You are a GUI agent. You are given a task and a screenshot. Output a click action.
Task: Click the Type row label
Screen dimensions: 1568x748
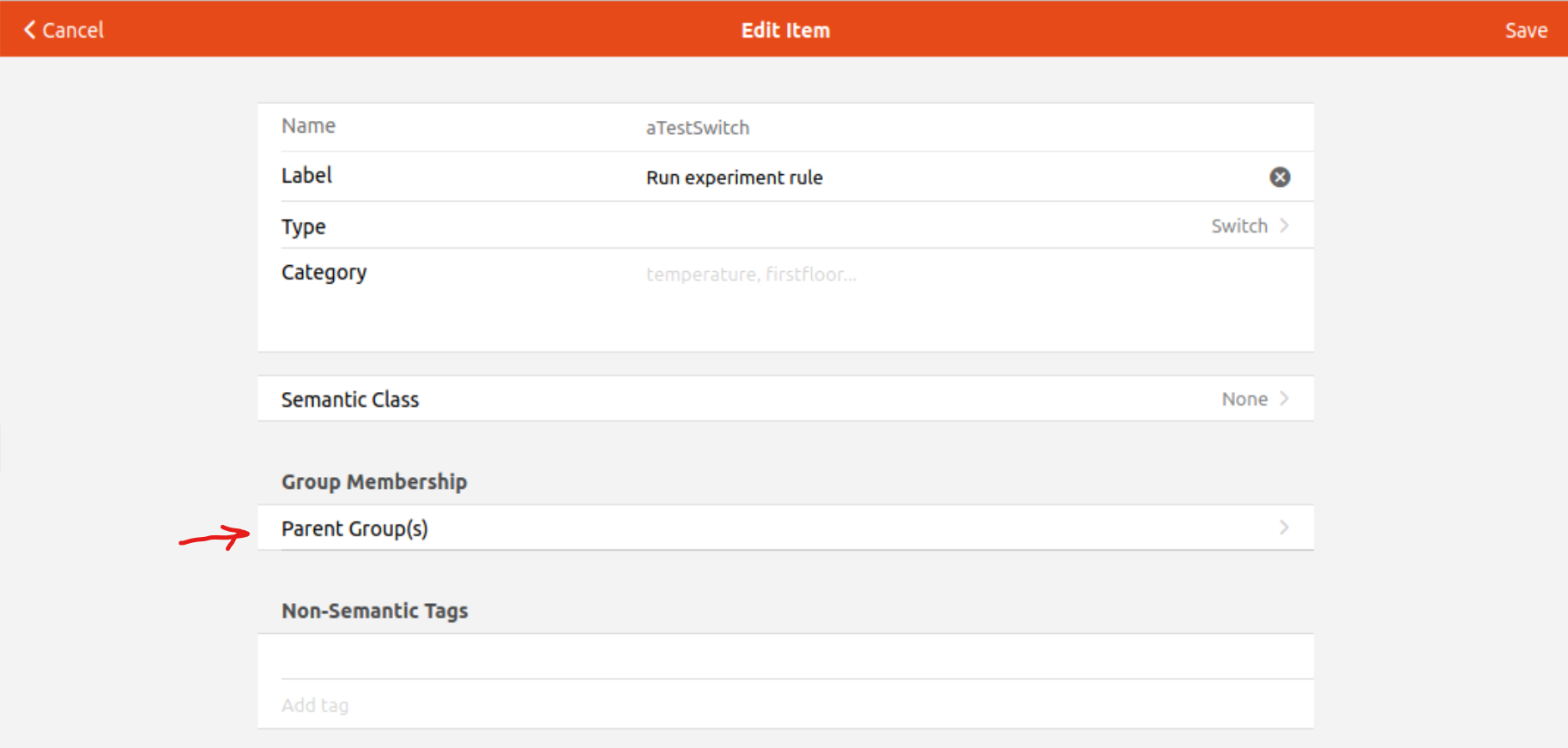click(304, 226)
